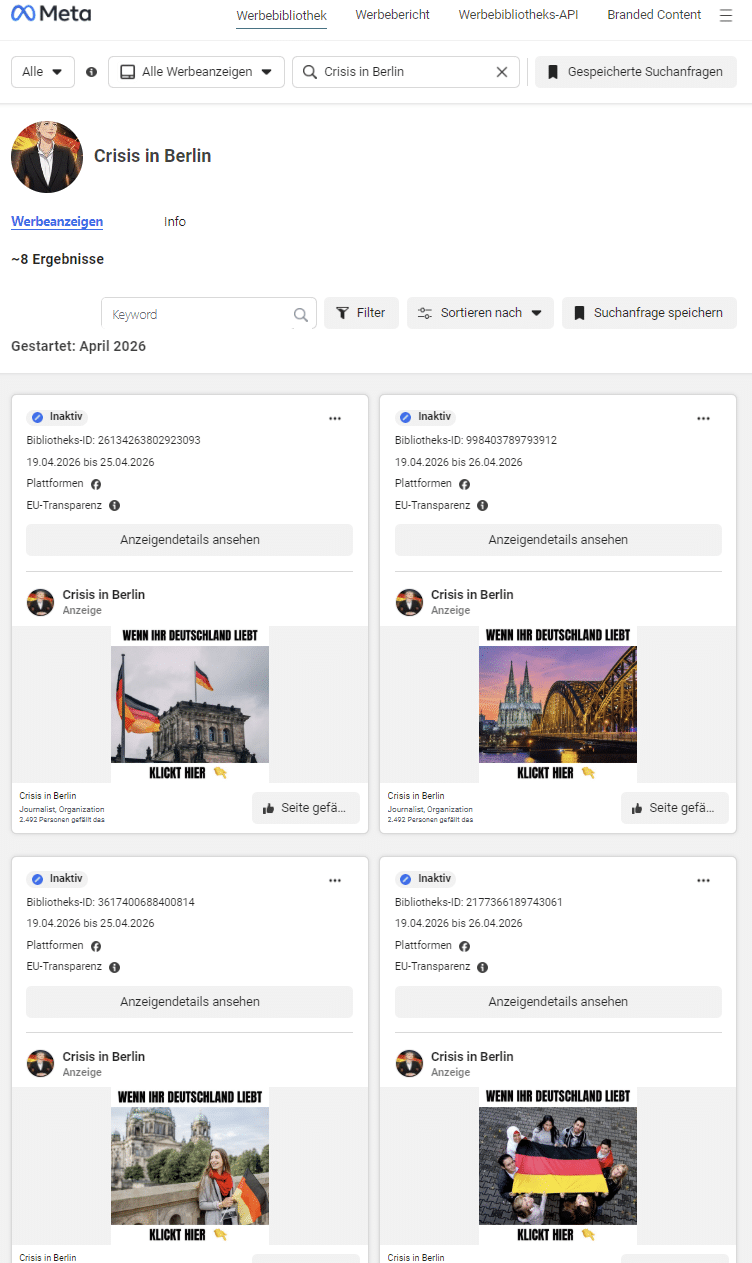
Task: Click the 'Crisis in Berlin' search input
Action: click(407, 72)
